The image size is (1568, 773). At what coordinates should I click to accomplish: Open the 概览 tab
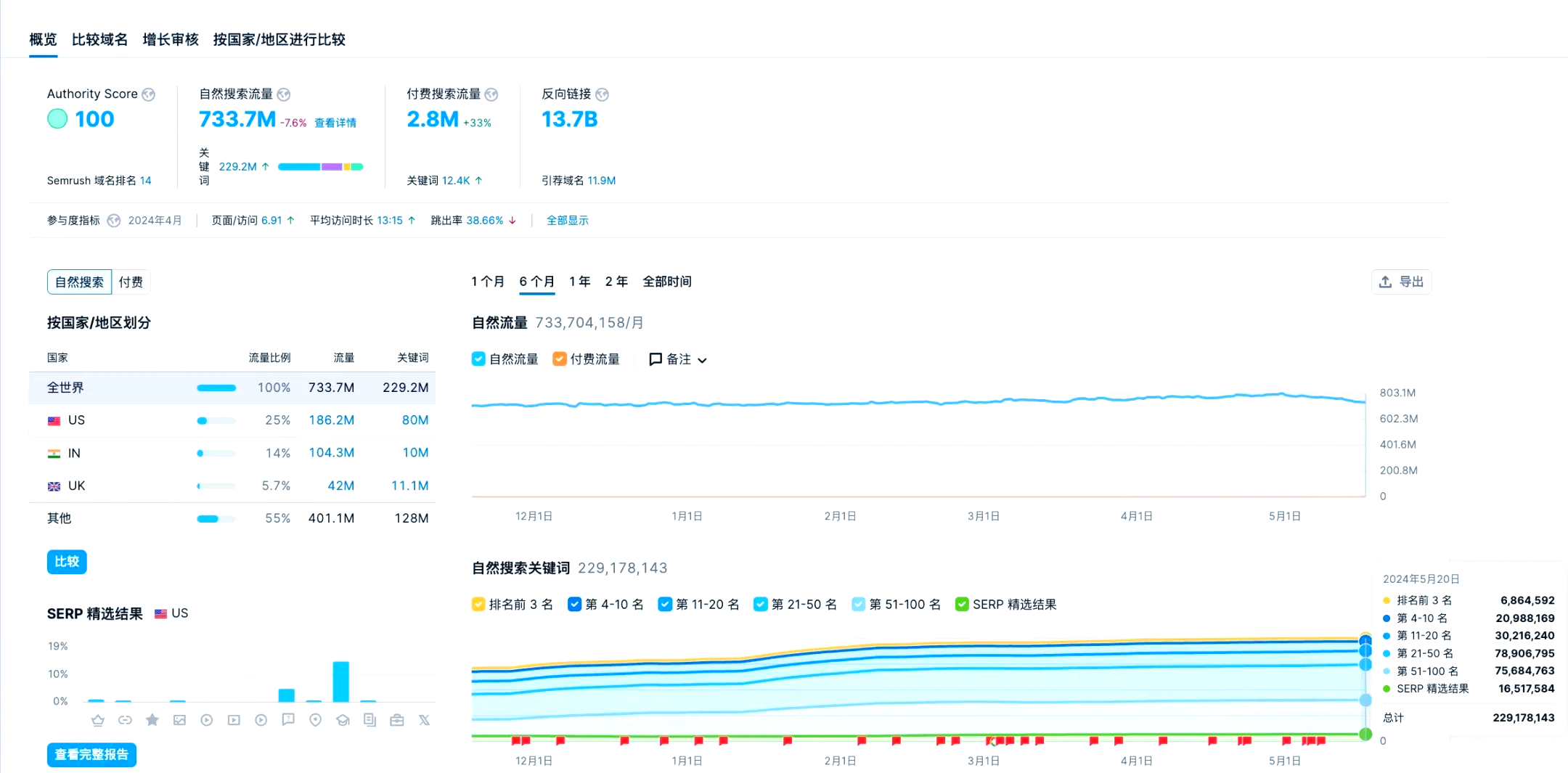pyautogui.click(x=43, y=40)
